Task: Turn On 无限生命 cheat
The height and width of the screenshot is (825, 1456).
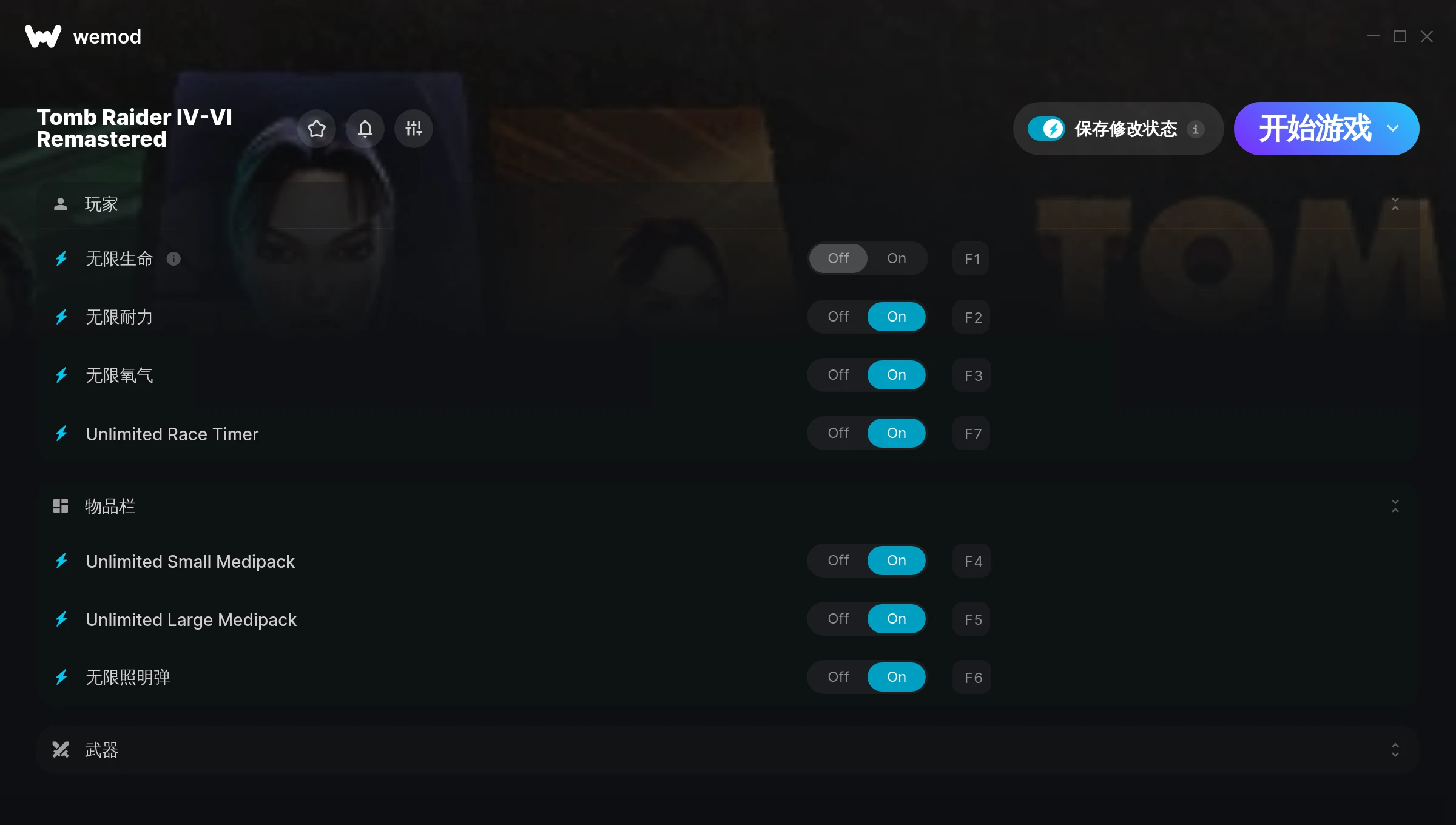Action: [x=897, y=258]
